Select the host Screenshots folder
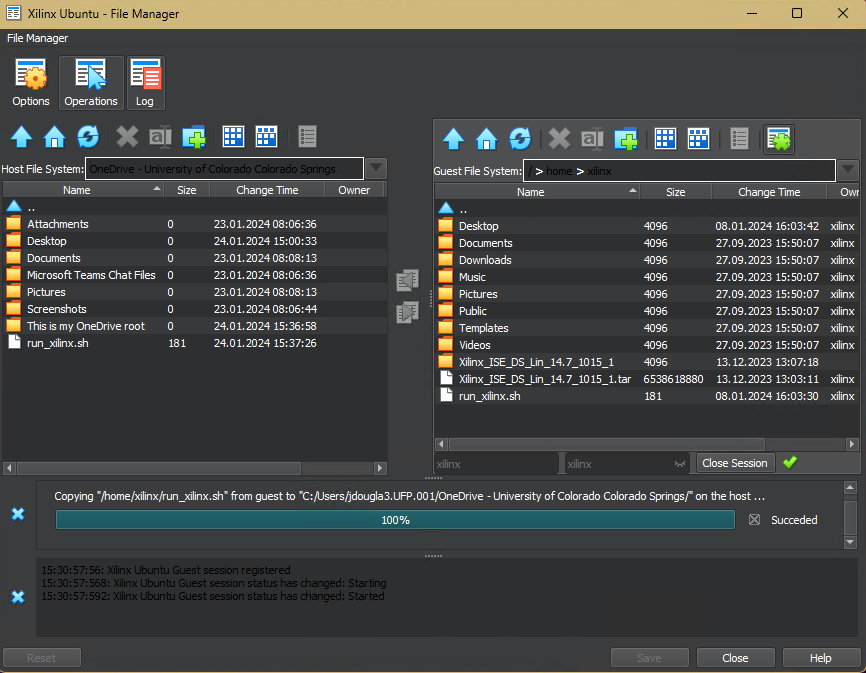Viewport: 866px width, 673px height. [194, 309]
